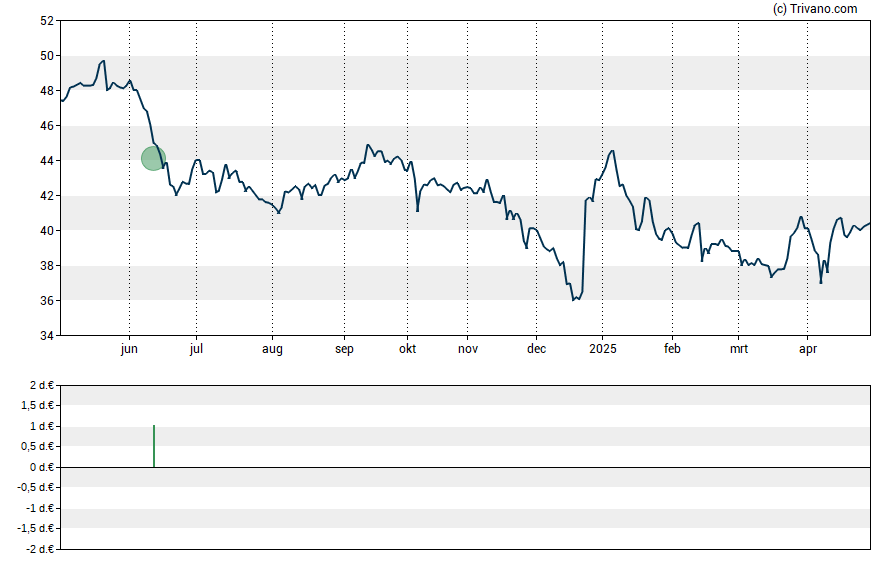Screen dimensions: 888x565
Task: Click the green volume bar in the lower chart
Action: pos(154,446)
